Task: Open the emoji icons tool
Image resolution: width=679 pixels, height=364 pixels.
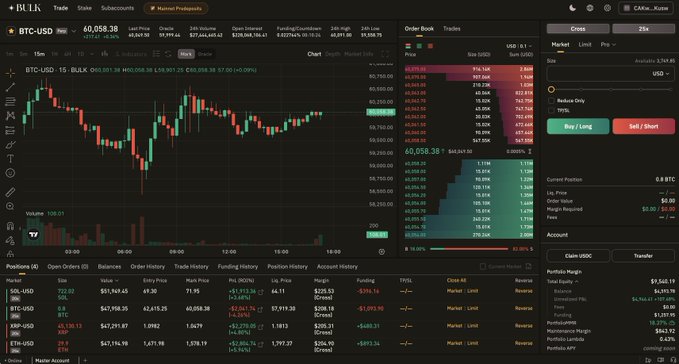Action: pyautogui.click(x=10, y=173)
